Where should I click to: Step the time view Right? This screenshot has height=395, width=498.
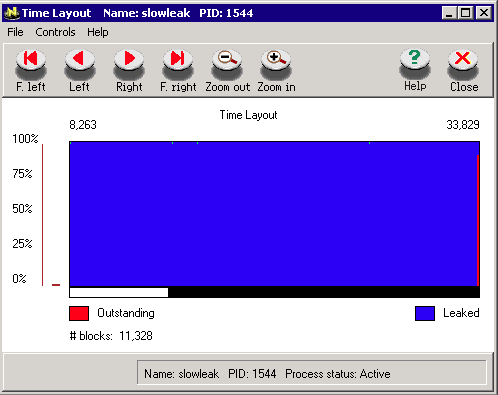coord(129,70)
